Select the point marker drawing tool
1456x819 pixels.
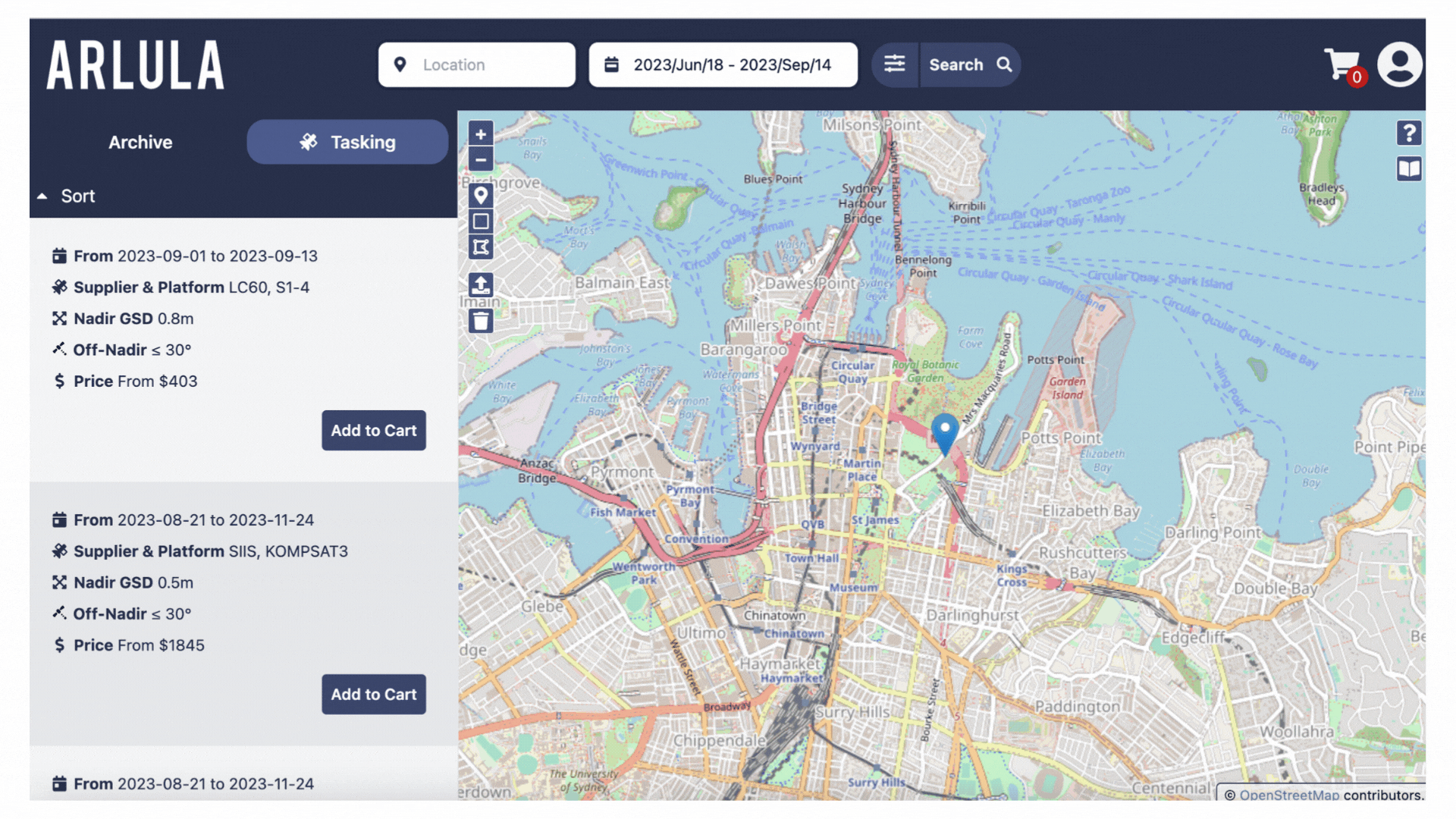point(481,196)
